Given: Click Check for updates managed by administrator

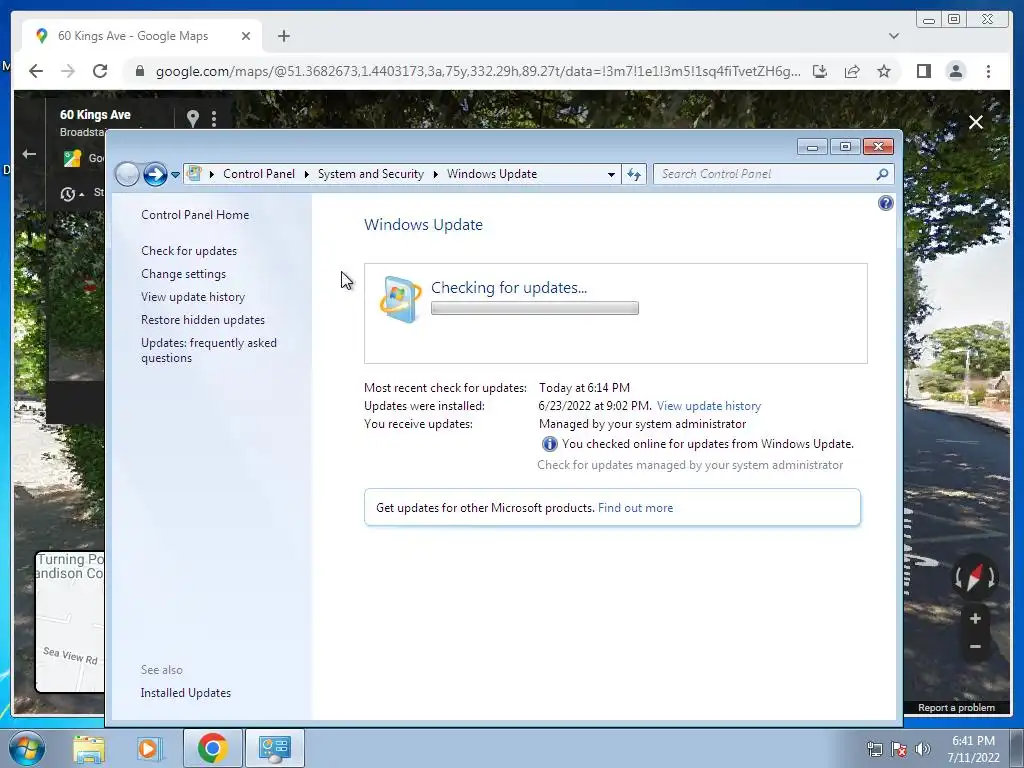Looking at the screenshot, I should 690,465.
